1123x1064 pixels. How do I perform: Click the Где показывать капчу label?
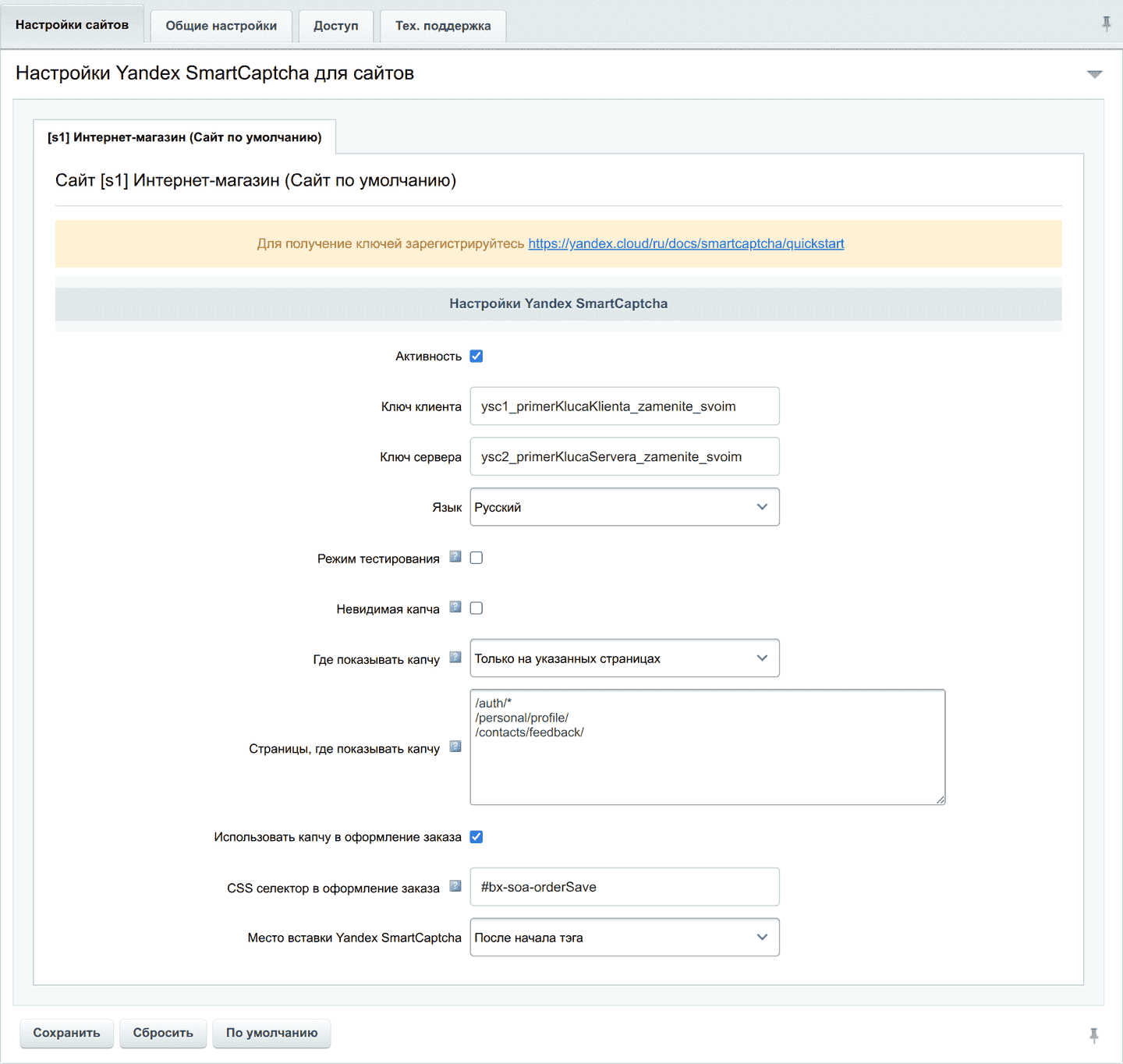pos(377,660)
